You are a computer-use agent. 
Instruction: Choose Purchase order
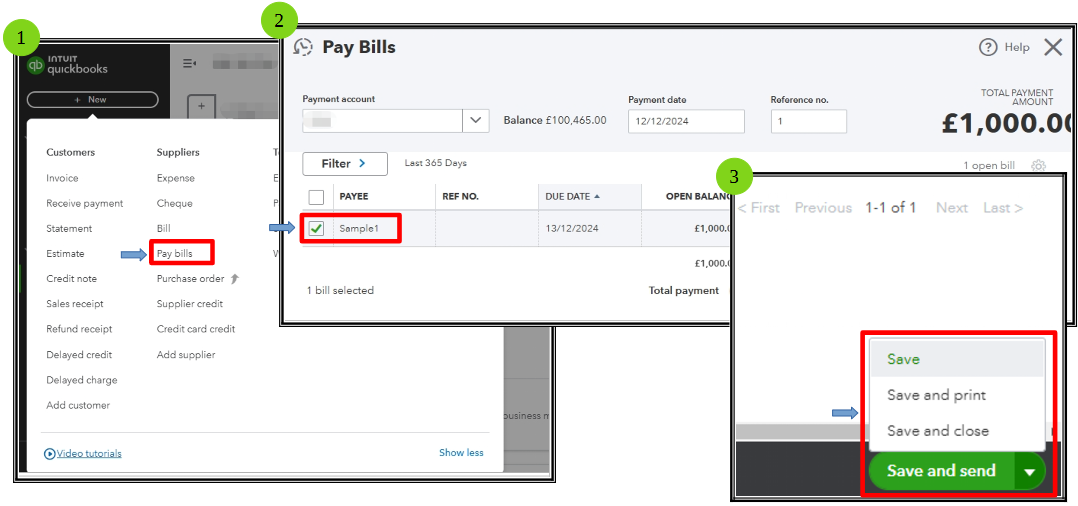[x=190, y=278]
